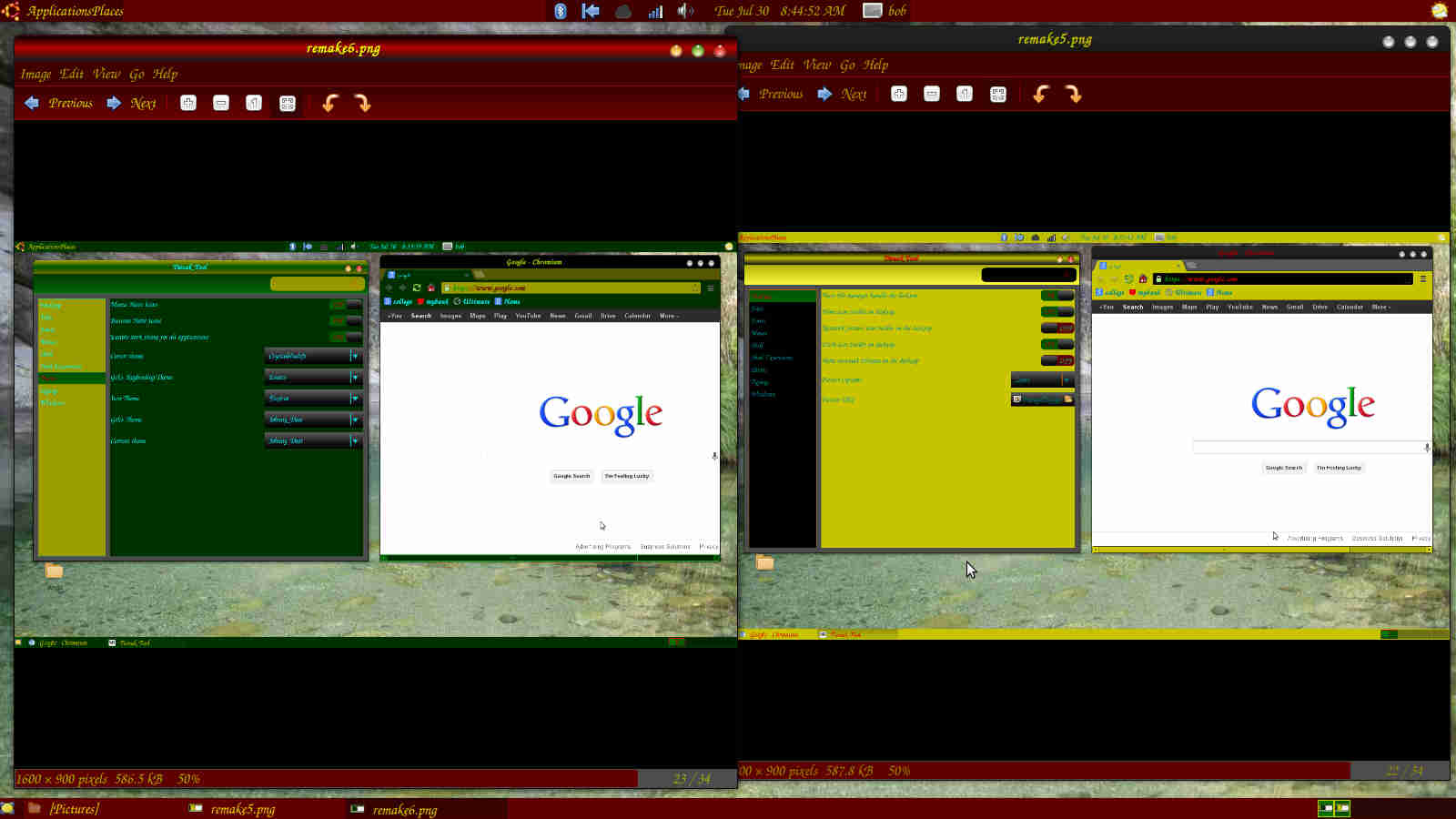Rotate remake6.png counterclockwise

pyautogui.click(x=330, y=104)
